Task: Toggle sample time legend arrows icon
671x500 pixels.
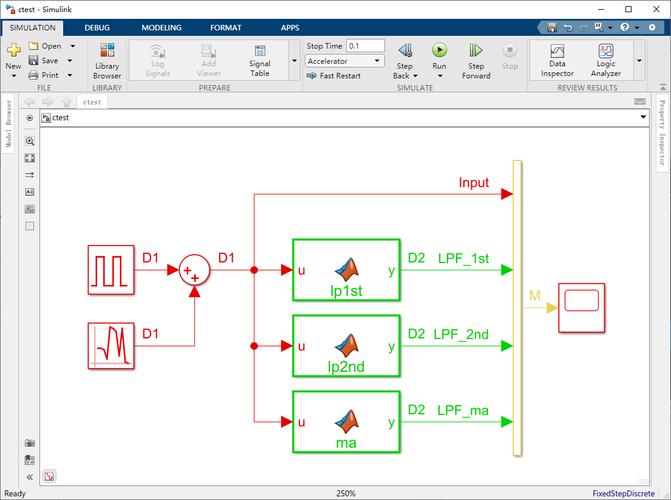Action: click(x=30, y=175)
